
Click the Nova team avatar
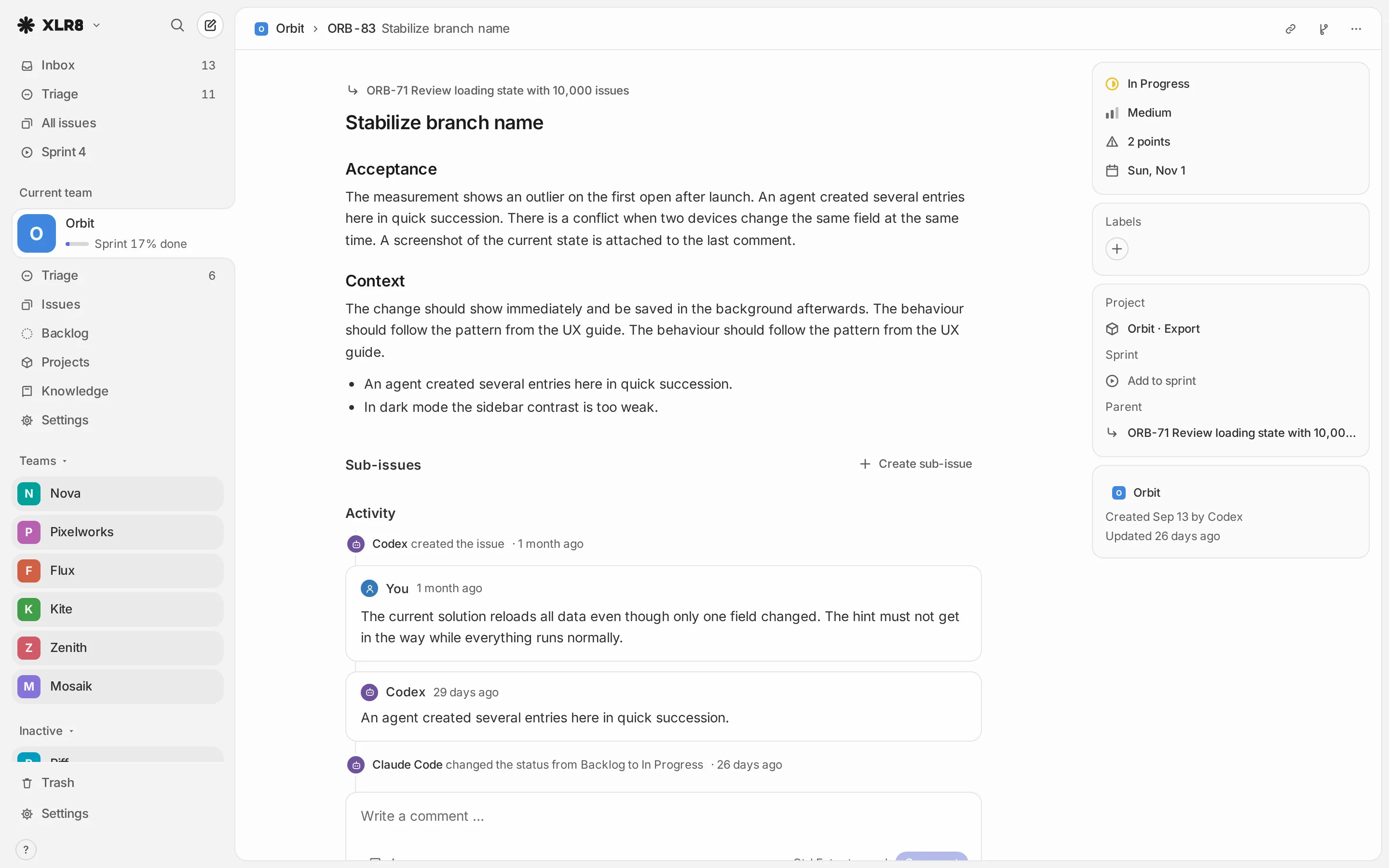coord(29,494)
